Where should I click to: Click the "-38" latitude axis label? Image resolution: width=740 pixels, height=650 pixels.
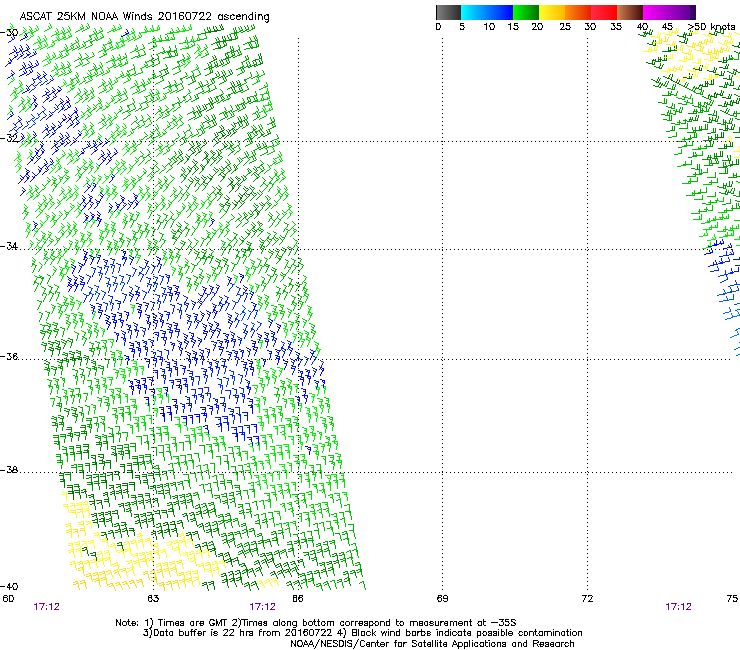pos(9,470)
